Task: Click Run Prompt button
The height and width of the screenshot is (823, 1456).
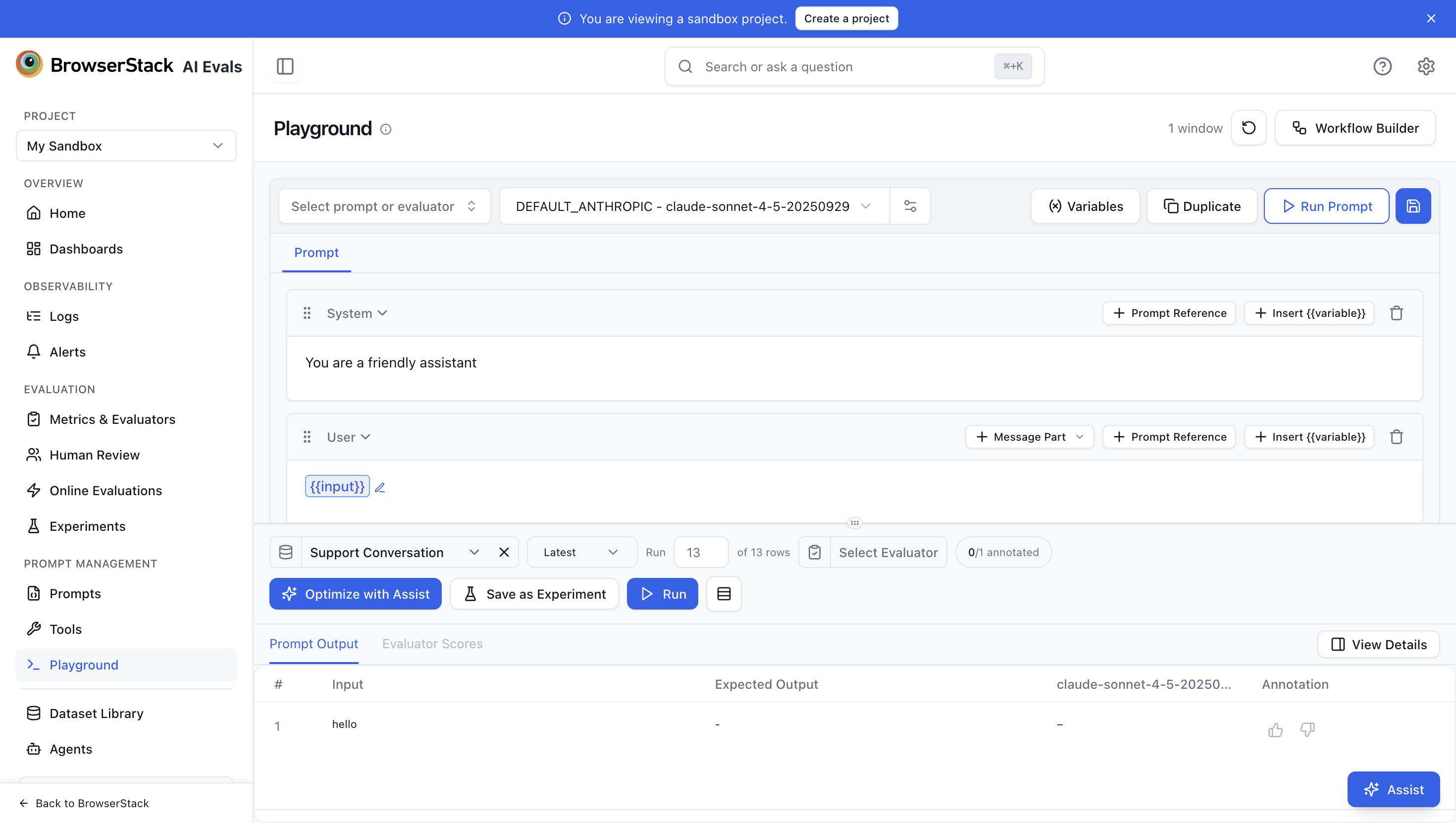Action: (1326, 206)
